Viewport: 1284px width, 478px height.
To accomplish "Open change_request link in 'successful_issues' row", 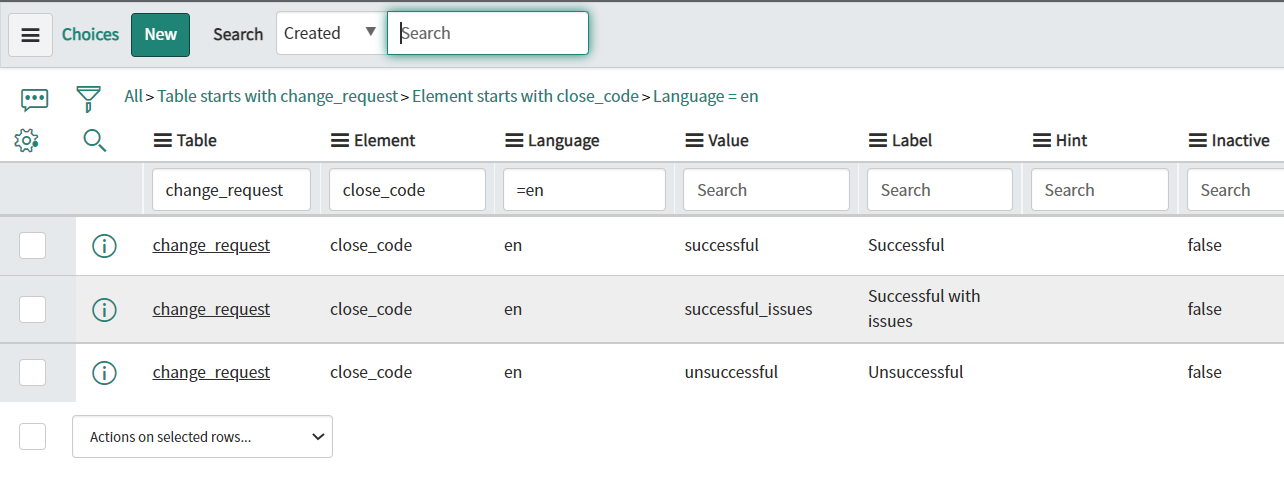I will (211, 309).
